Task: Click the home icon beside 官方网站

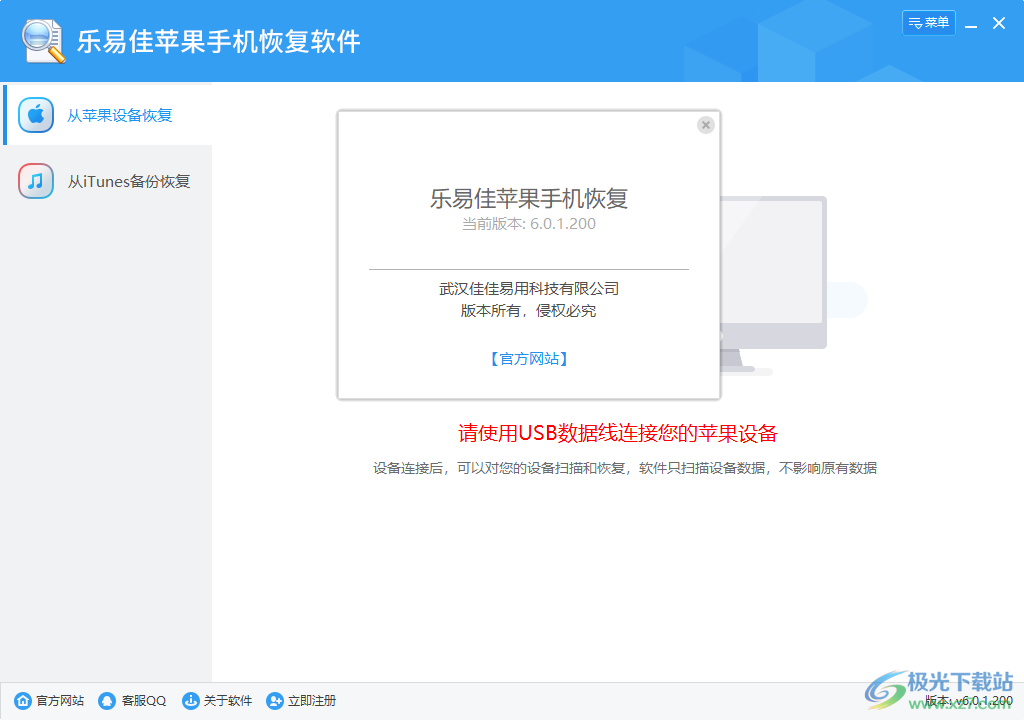Action: [23, 700]
